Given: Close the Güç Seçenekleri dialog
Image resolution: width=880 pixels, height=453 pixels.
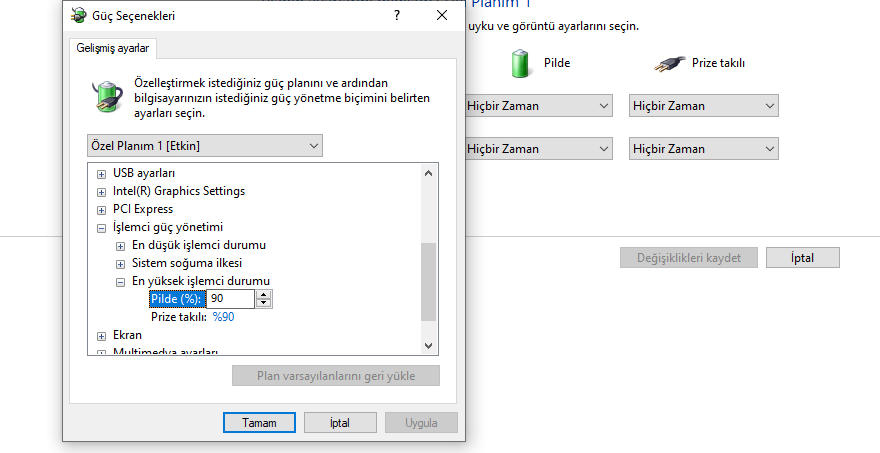Looking at the screenshot, I should [442, 15].
